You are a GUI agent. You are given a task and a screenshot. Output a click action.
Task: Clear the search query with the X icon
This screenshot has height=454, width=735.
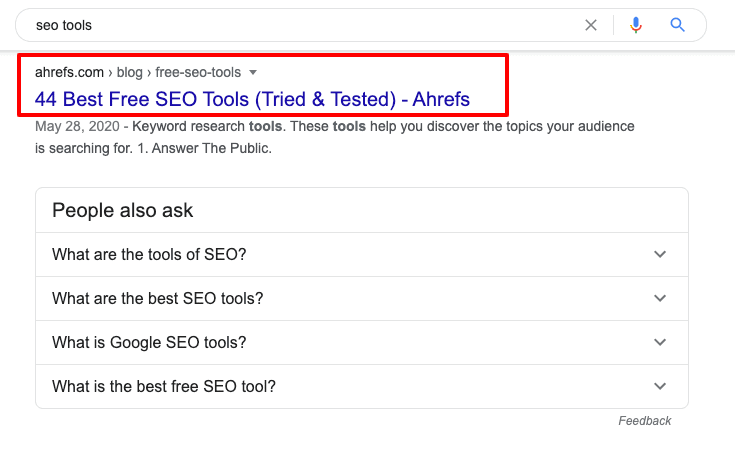(x=591, y=25)
